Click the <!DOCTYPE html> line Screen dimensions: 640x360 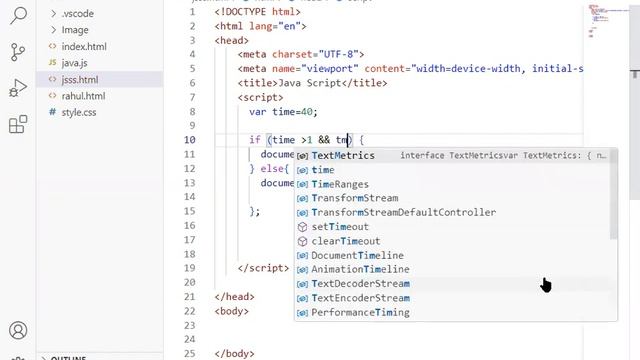(x=258, y=12)
